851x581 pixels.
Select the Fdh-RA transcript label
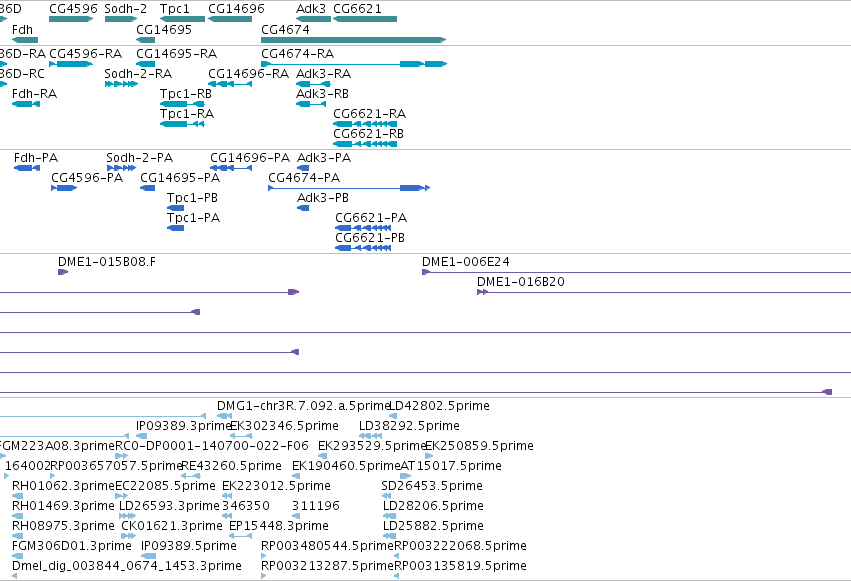pyautogui.click(x=34, y=94)
